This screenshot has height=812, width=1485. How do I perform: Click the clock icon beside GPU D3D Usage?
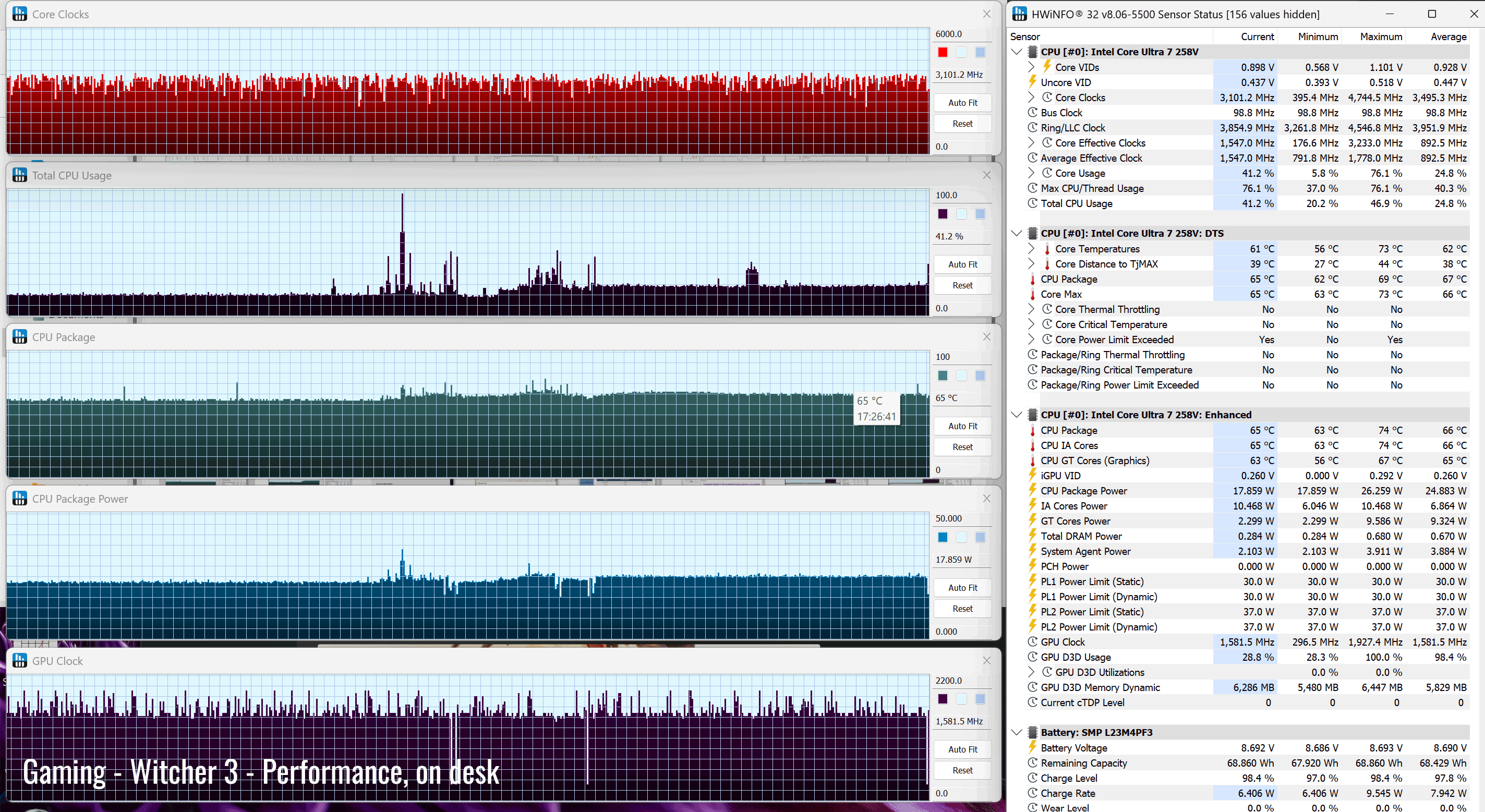pos(1032,657)
